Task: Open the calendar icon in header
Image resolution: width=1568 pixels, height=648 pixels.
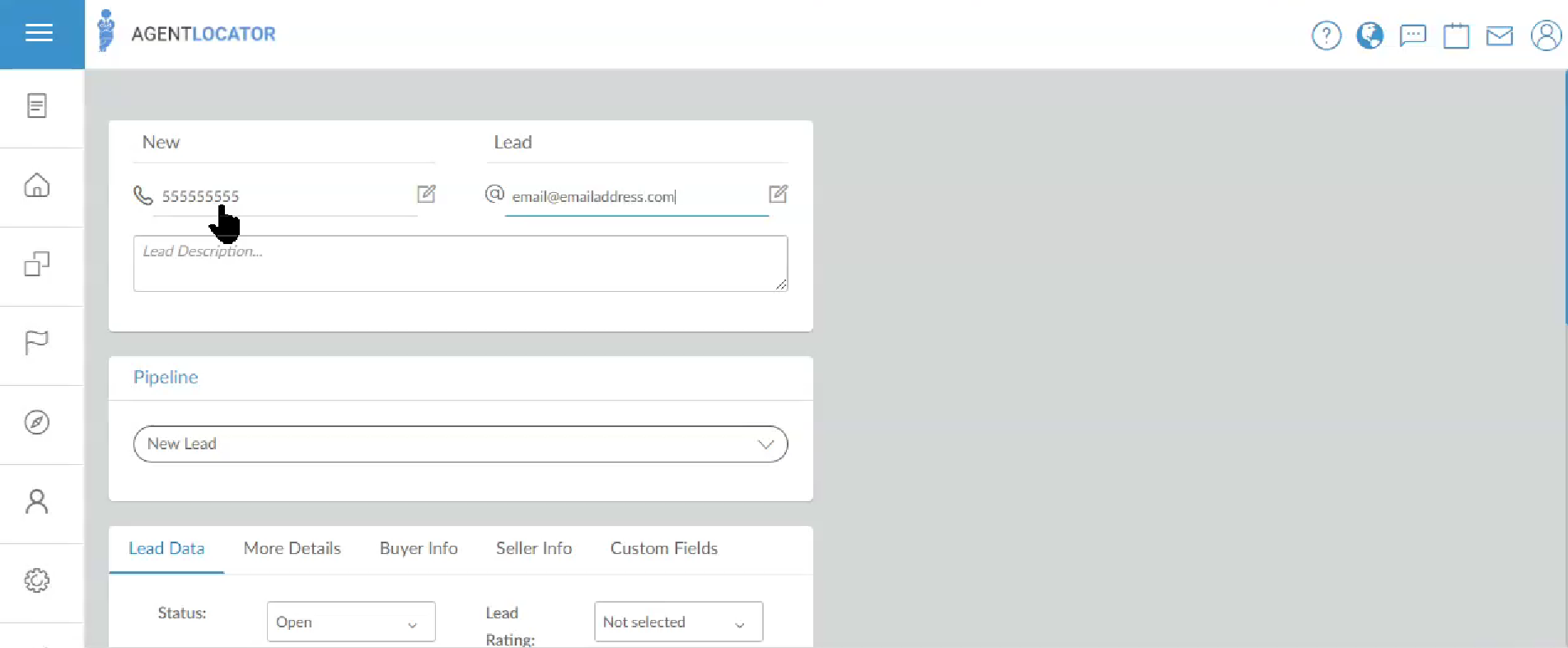Action: [1456, 35]
